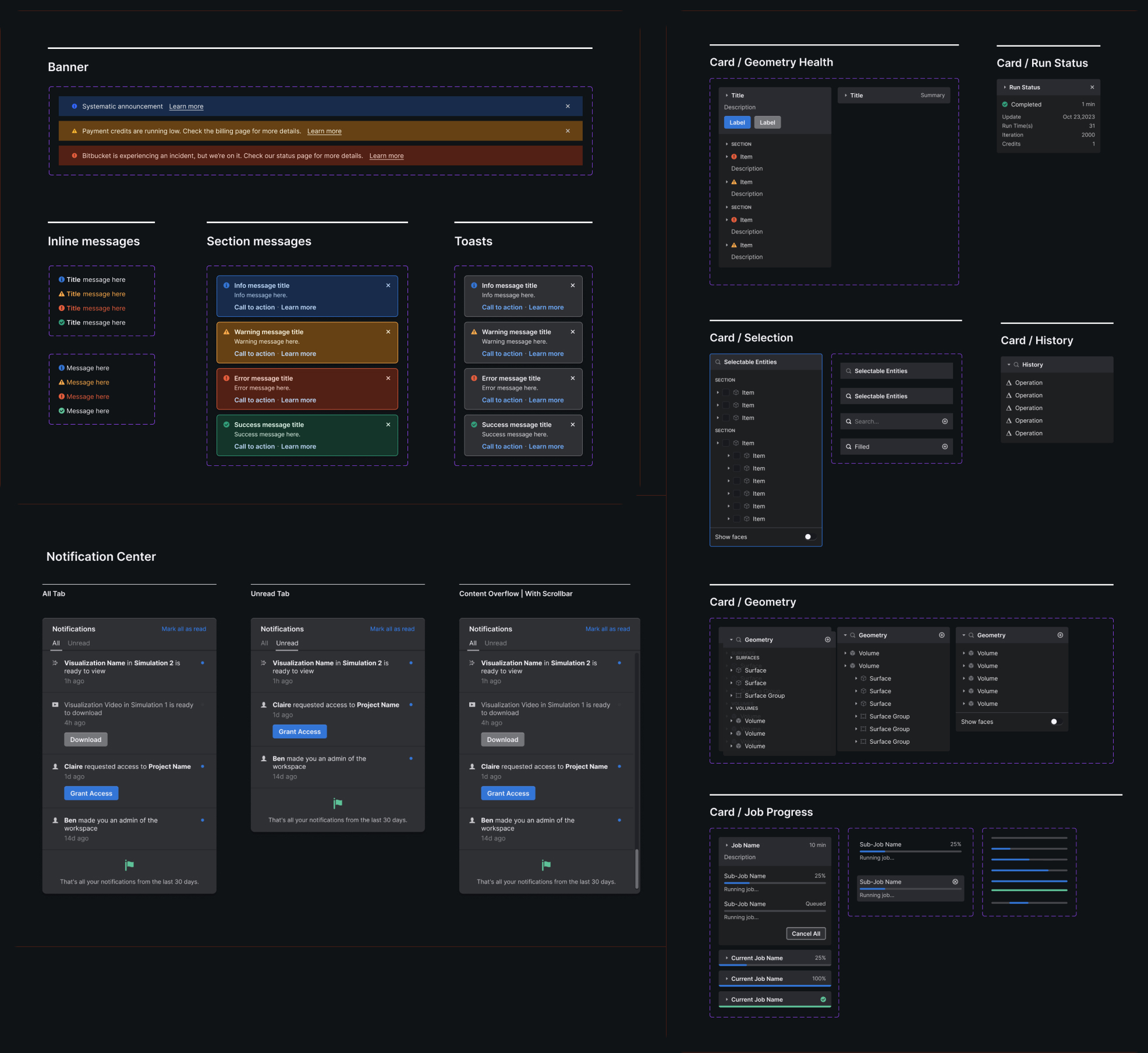Check first Item checkbox under SECTION
Viewport: 1148px width, 1053px height.
point(726,393)
